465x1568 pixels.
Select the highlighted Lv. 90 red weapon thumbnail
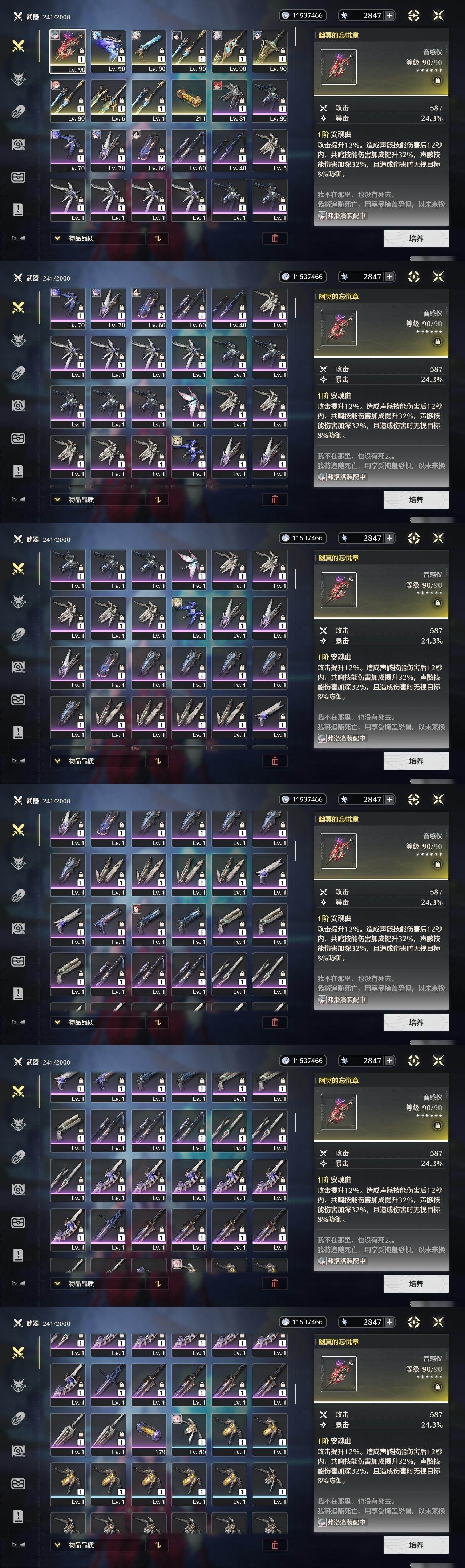68,51
